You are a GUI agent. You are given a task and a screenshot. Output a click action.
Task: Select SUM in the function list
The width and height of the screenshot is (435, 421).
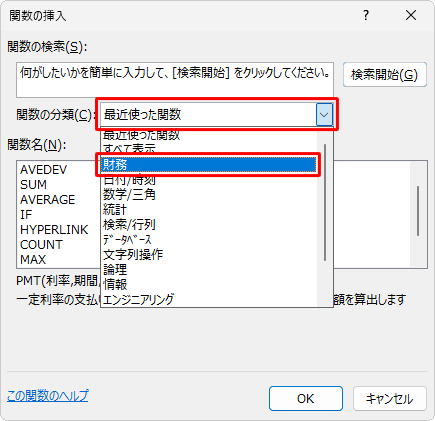[33, 185]
